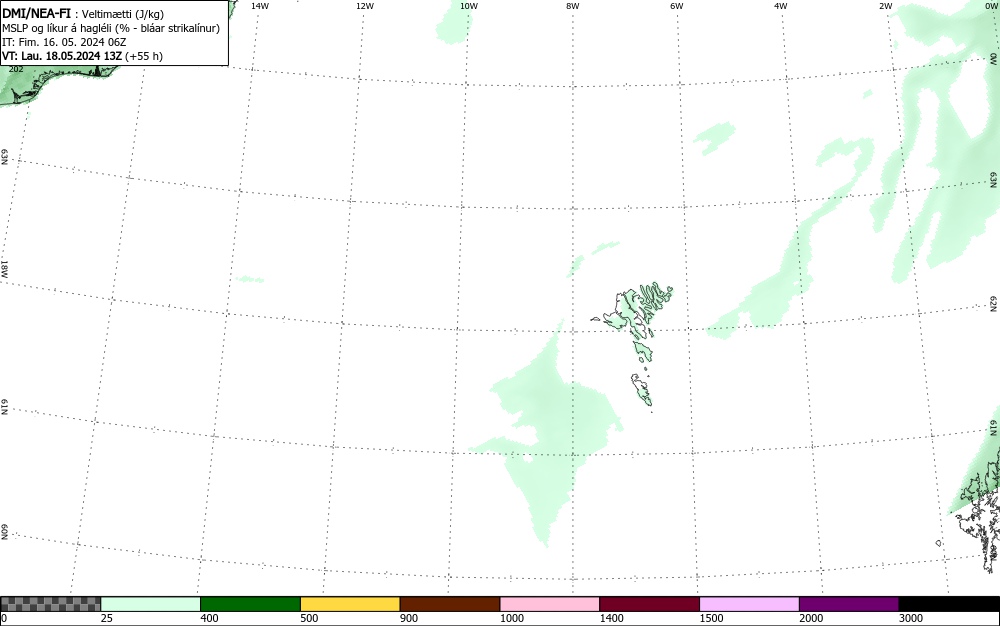Click the checkered 0–25 legend swatch

point(50,604)
